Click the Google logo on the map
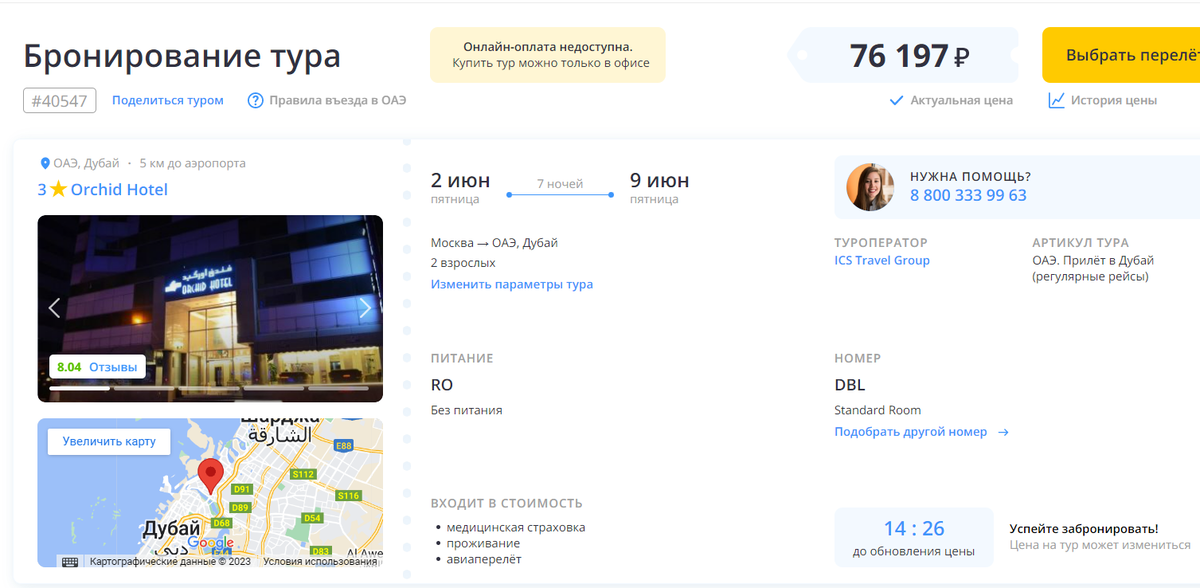The width and height of the screenshot is (1200, 588). [x=210, y=543]
